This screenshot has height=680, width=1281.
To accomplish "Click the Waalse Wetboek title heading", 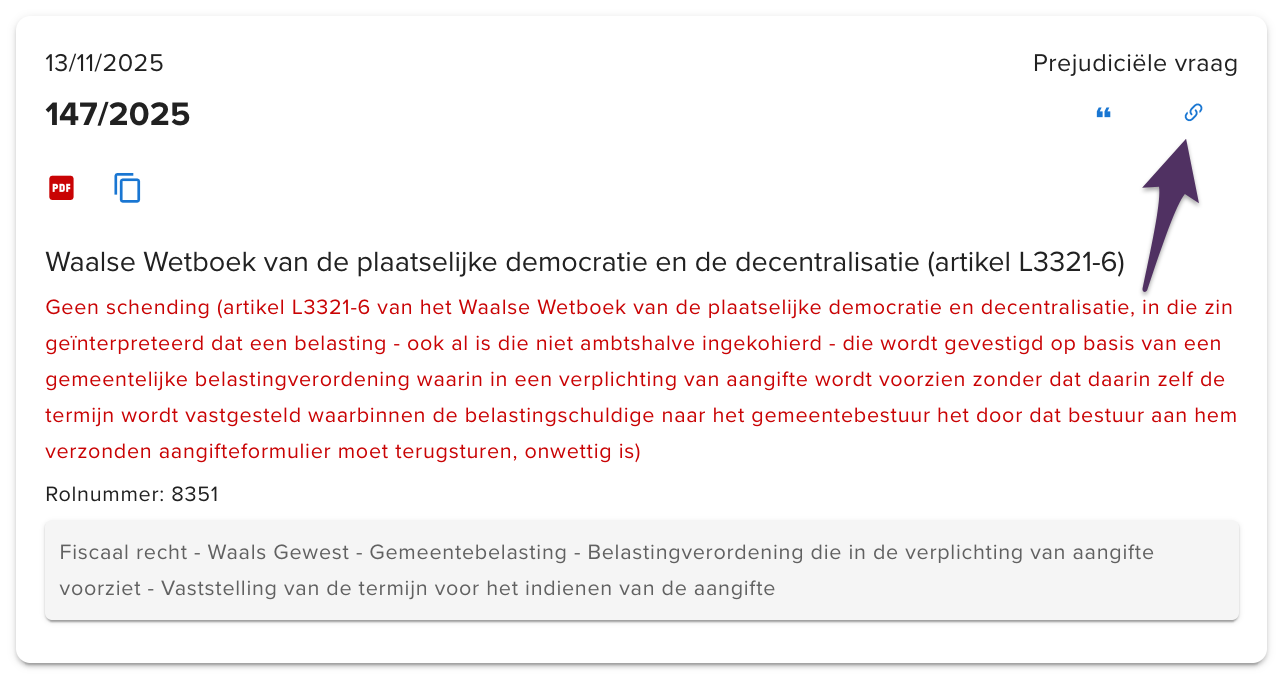I will (x=584, y=262).
